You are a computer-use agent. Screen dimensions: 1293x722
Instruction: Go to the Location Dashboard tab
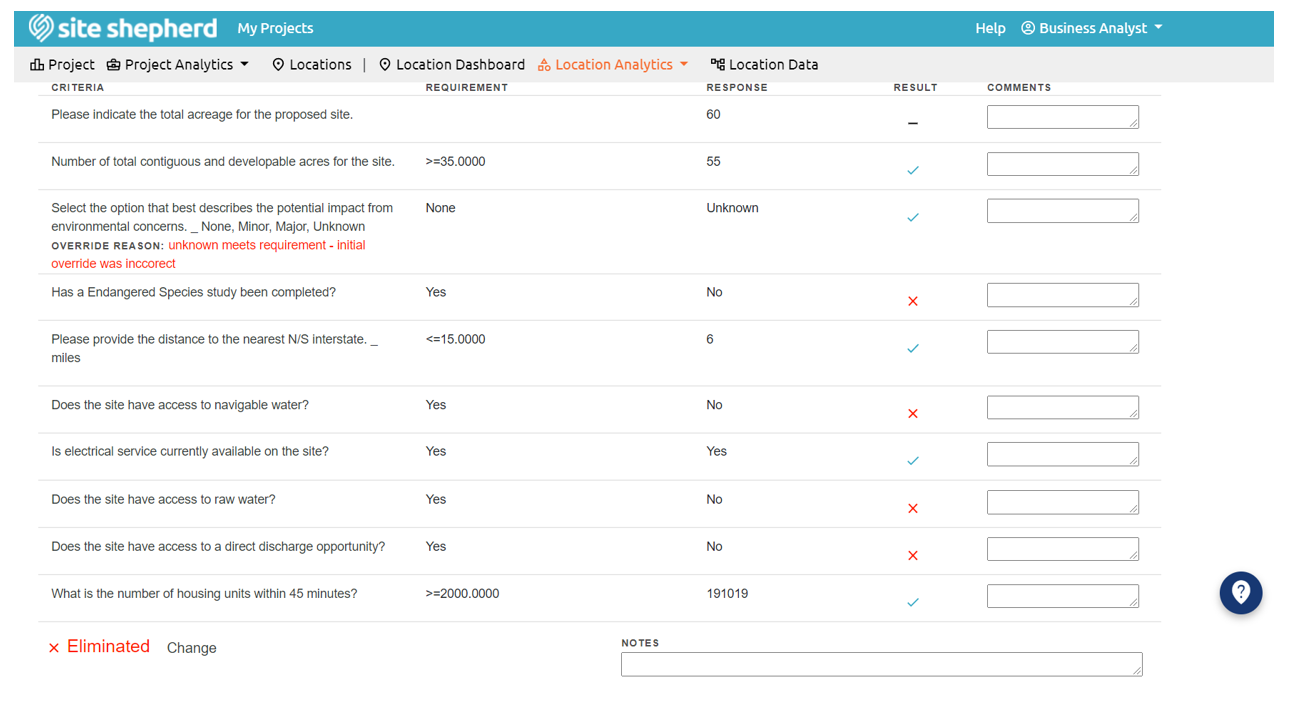(x=451, y=64)
